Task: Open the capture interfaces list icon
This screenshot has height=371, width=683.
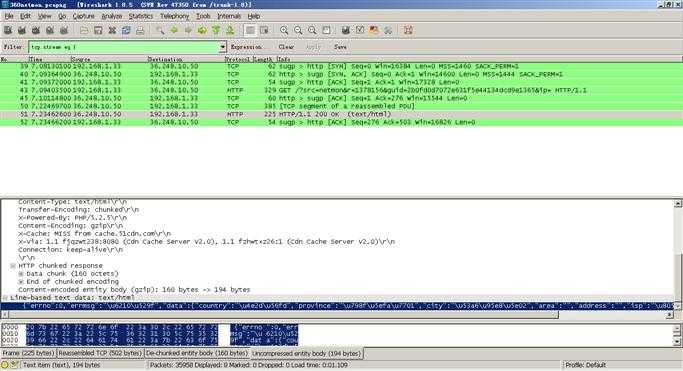Action: [8, 30]
